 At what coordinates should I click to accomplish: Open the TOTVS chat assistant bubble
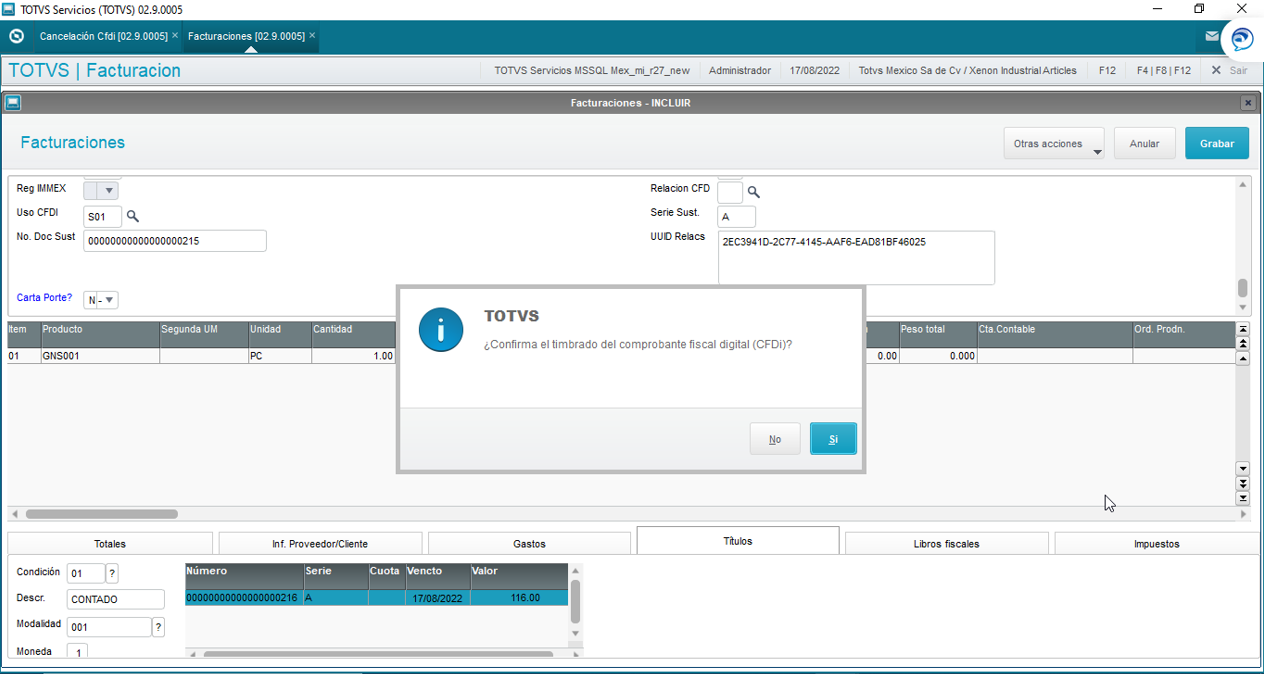coord(1241,39)
